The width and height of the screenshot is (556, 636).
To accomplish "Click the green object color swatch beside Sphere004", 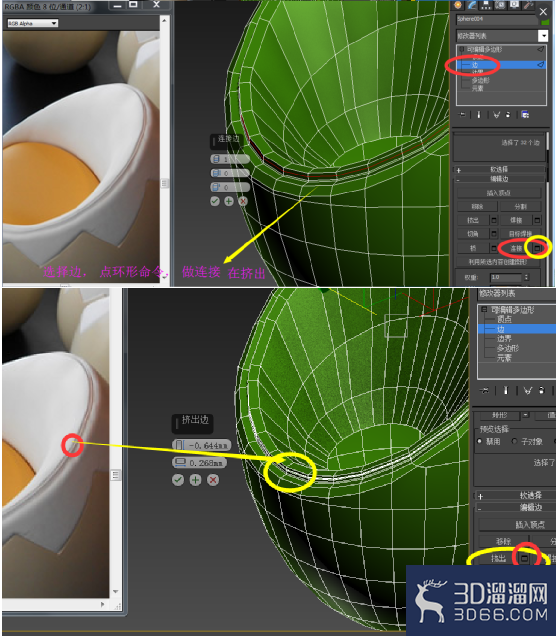I will coord(545,22).
